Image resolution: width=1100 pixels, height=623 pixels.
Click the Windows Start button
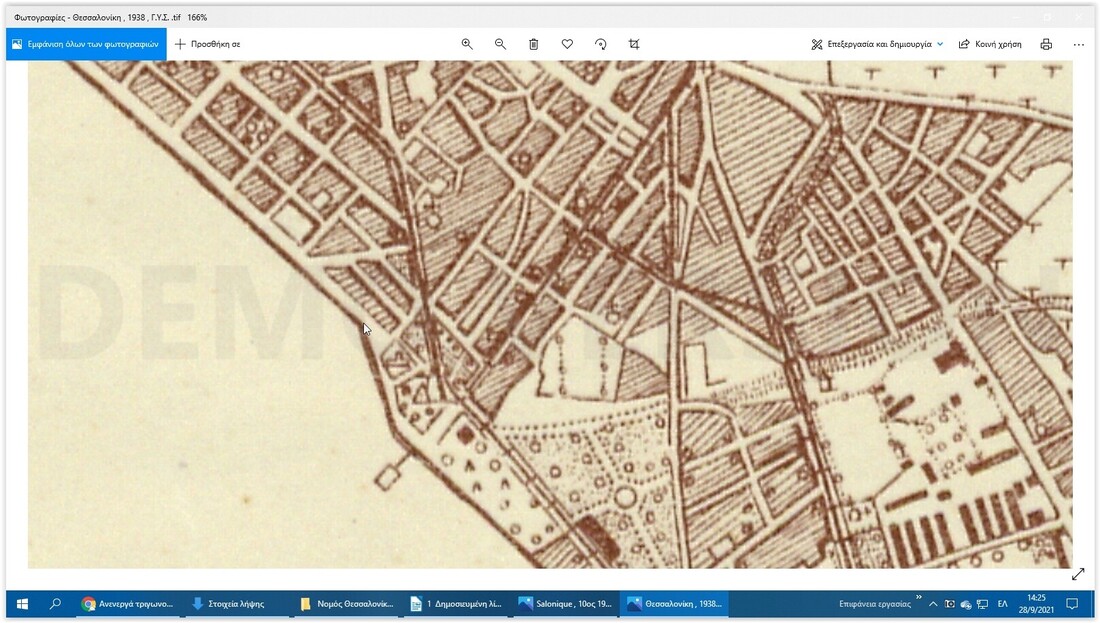click(22, 604)
